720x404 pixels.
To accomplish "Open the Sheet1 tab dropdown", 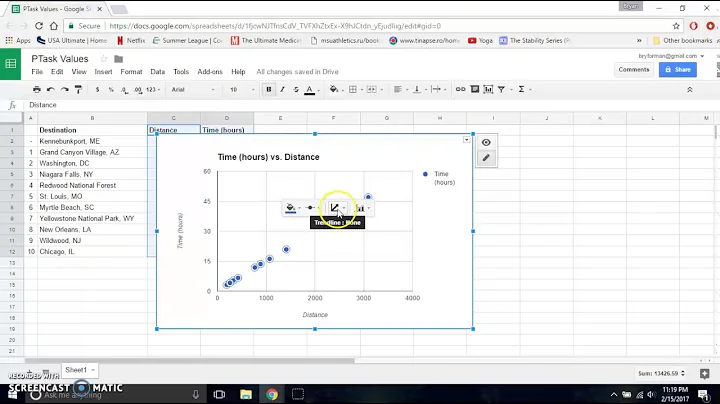I will click(x=93, y=370).
